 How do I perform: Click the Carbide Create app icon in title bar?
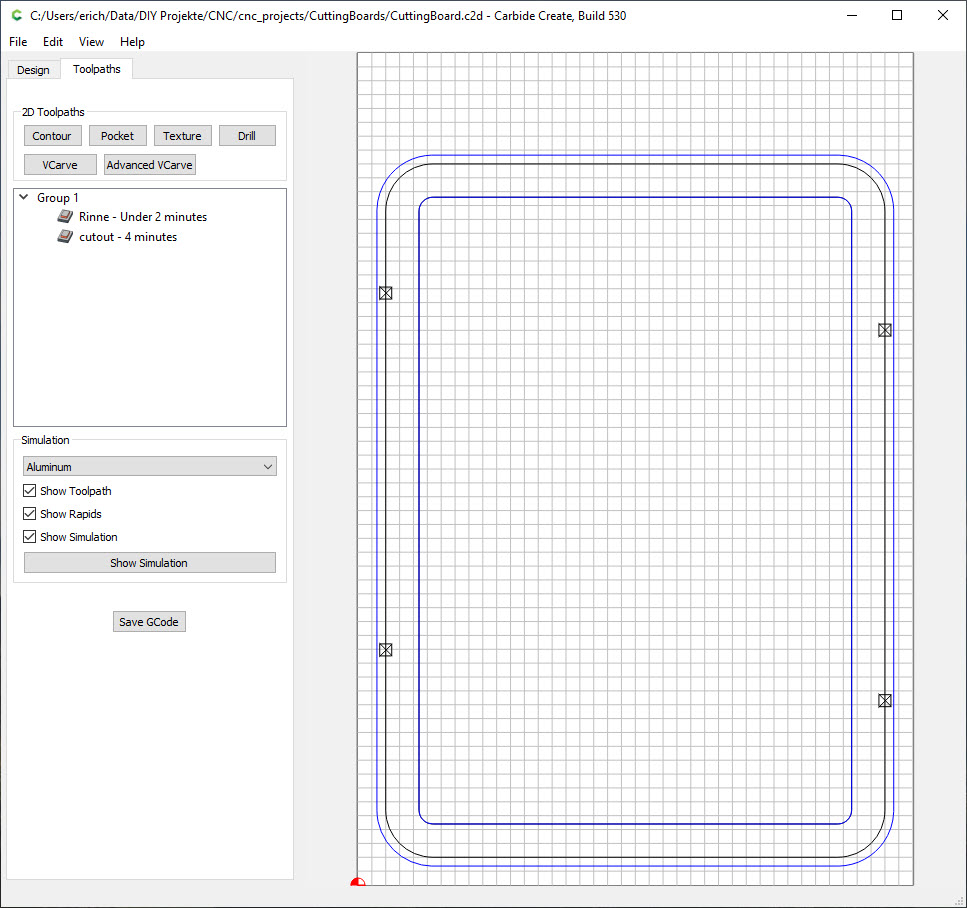[16, 16]
